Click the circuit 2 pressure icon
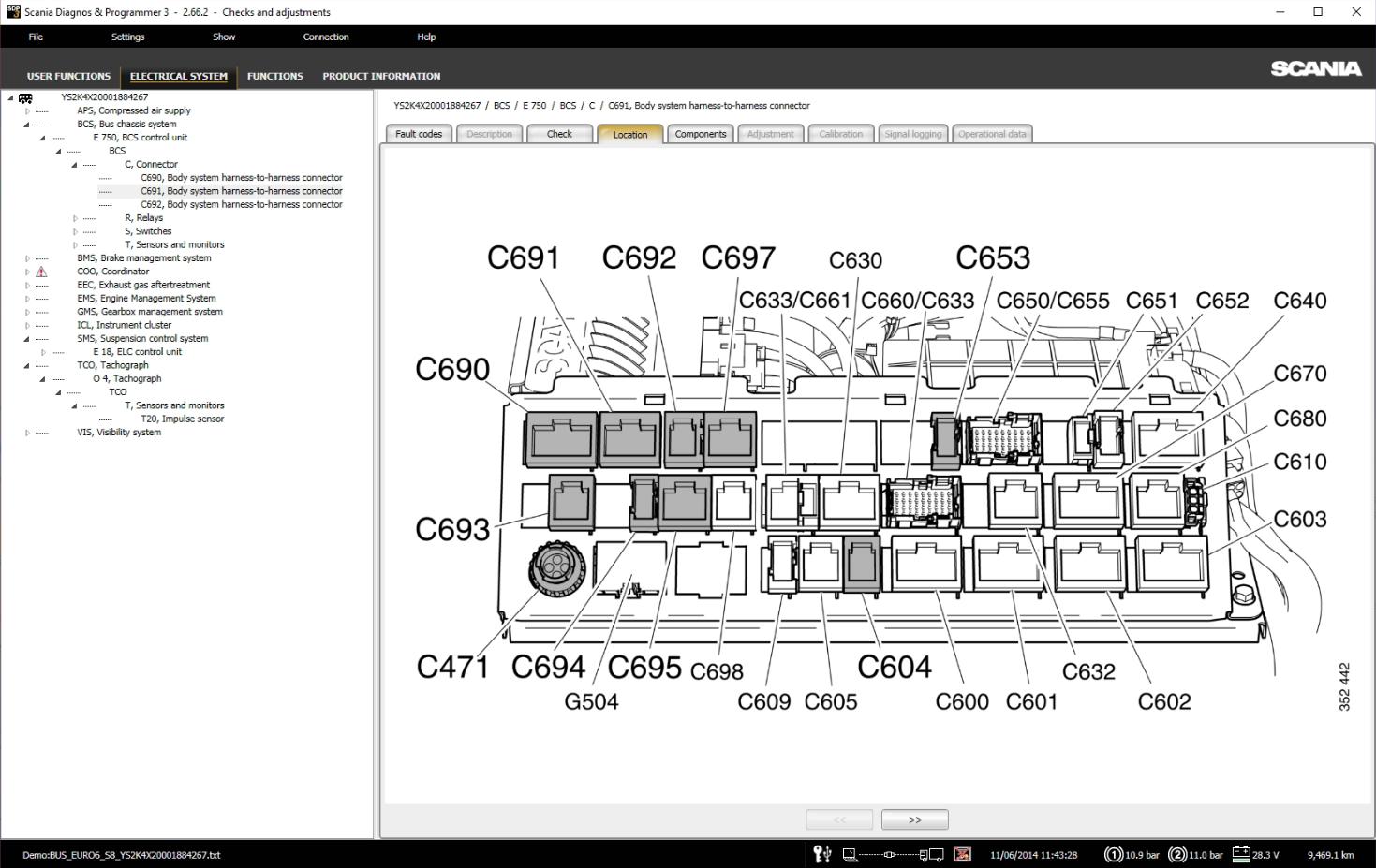1376x868 pixels. 1177,854
